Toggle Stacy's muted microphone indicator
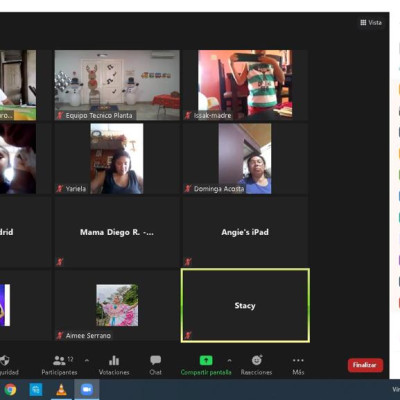Screen dimensions: 400x400 pos(188,335)
